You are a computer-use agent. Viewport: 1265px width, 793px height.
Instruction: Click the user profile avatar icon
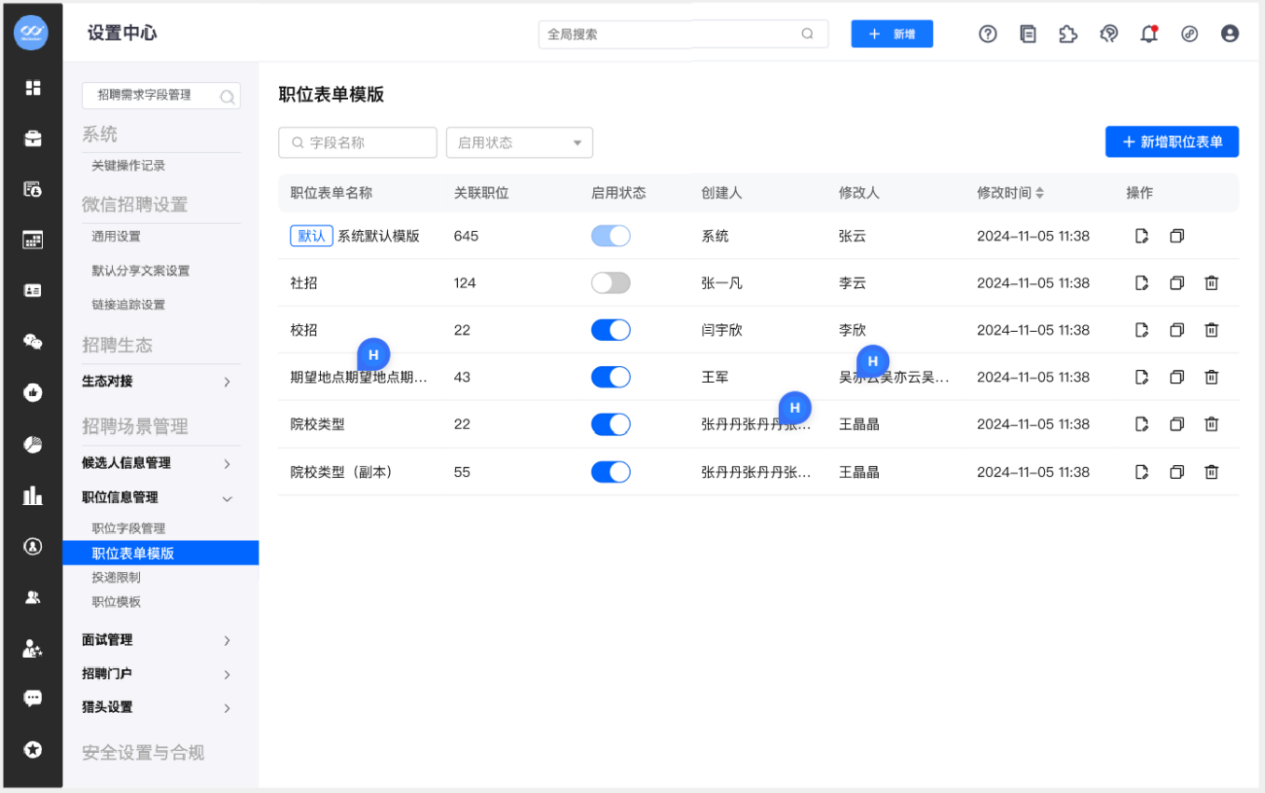point(1230,34)
